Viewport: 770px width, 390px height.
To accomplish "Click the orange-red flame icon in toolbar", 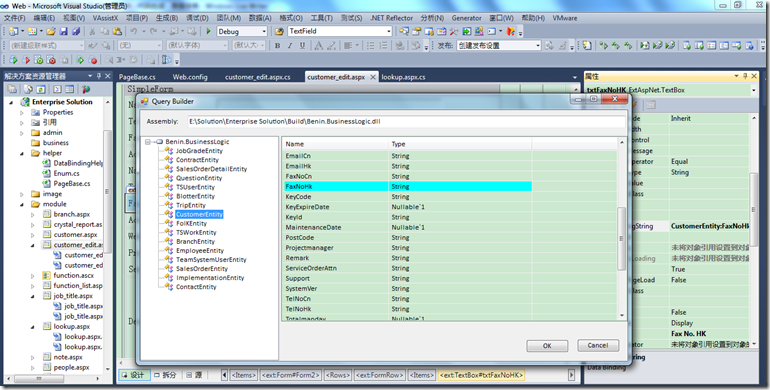I will [x=511, y=31].
